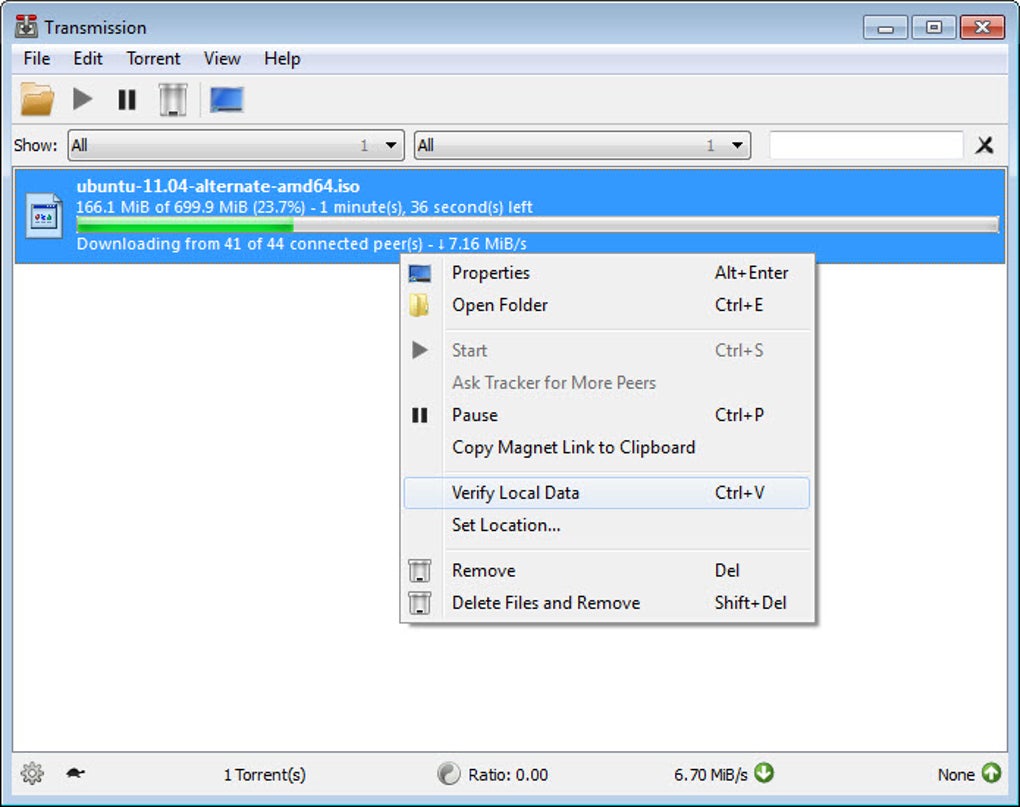1020x807 pixels.
Task: Click the Properties icon in context menu
Action: [420, 273]
